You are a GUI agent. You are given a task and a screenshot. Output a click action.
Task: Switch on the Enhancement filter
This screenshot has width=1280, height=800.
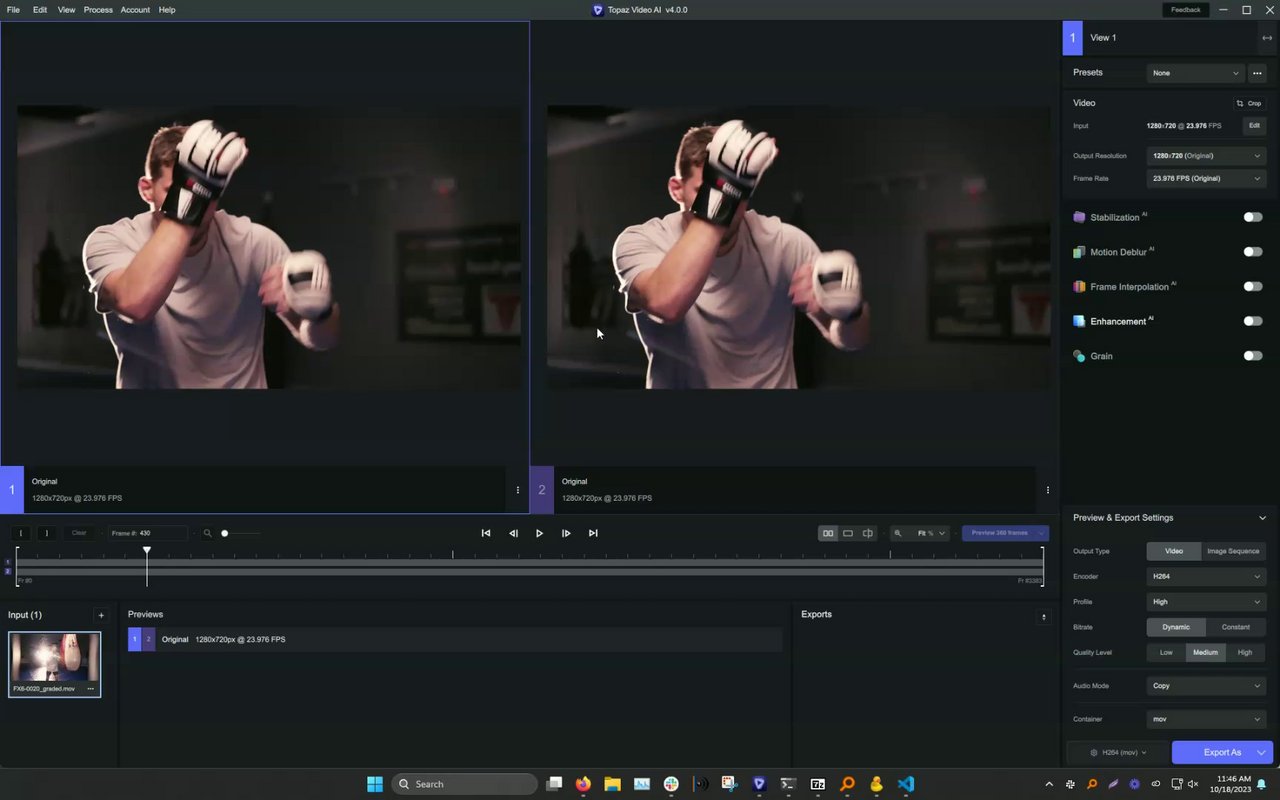[x=1253, y=321]
